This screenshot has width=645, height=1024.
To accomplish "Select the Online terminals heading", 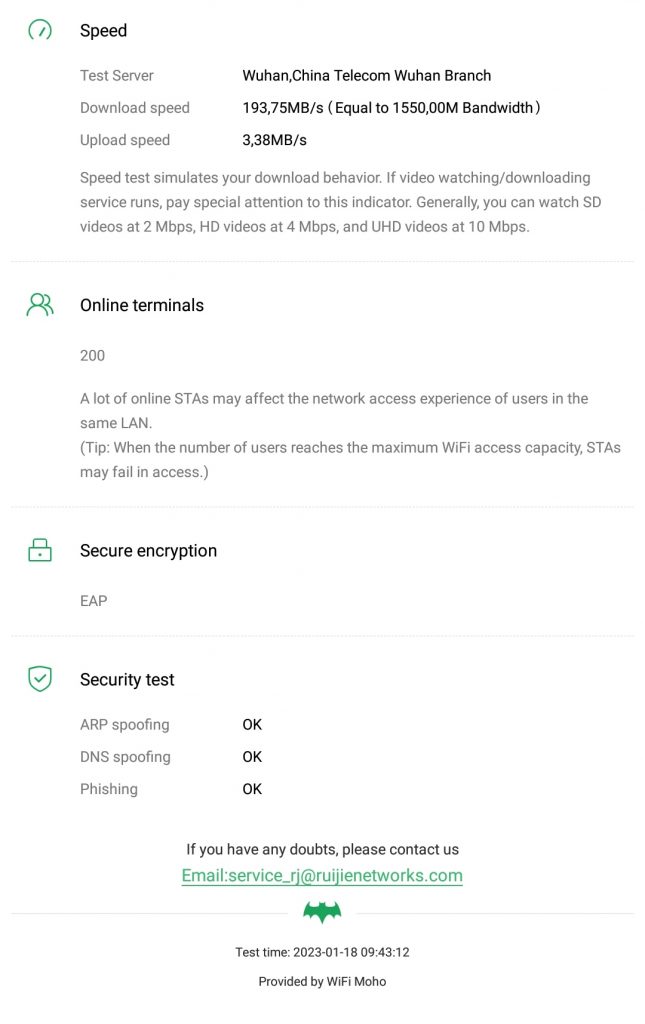I will 142,306.
